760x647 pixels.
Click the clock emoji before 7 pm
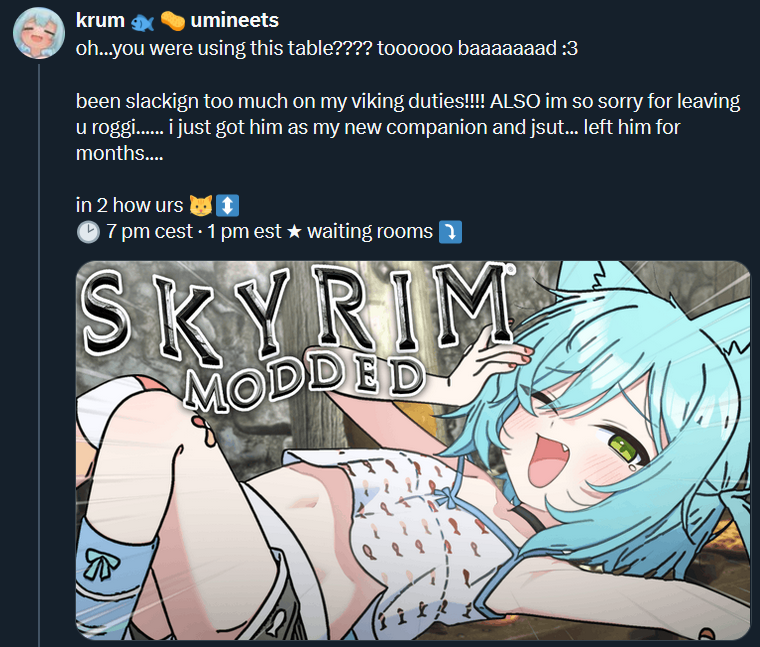coord(88,232)
